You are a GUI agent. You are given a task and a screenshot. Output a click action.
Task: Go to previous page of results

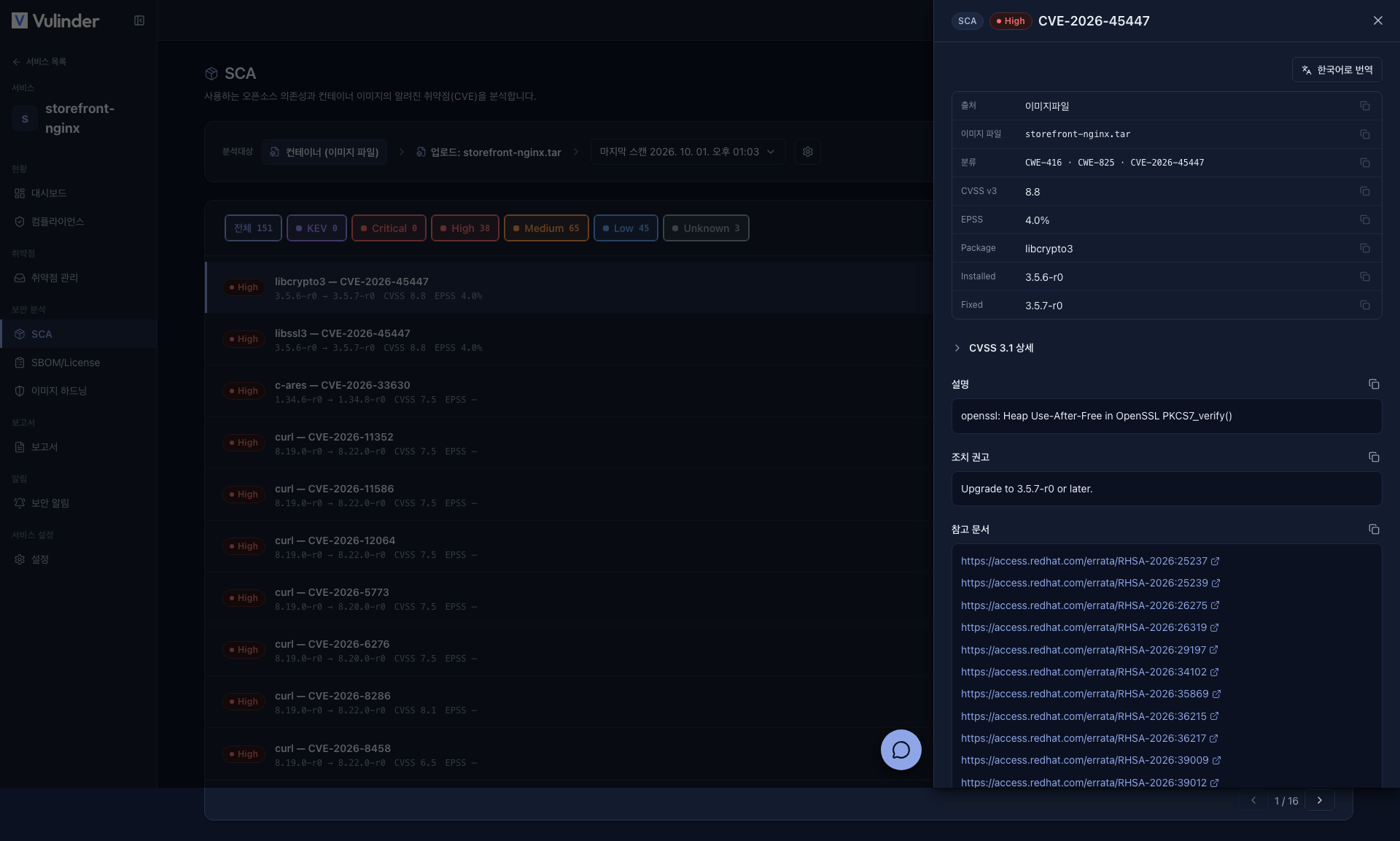point(1253,800)
